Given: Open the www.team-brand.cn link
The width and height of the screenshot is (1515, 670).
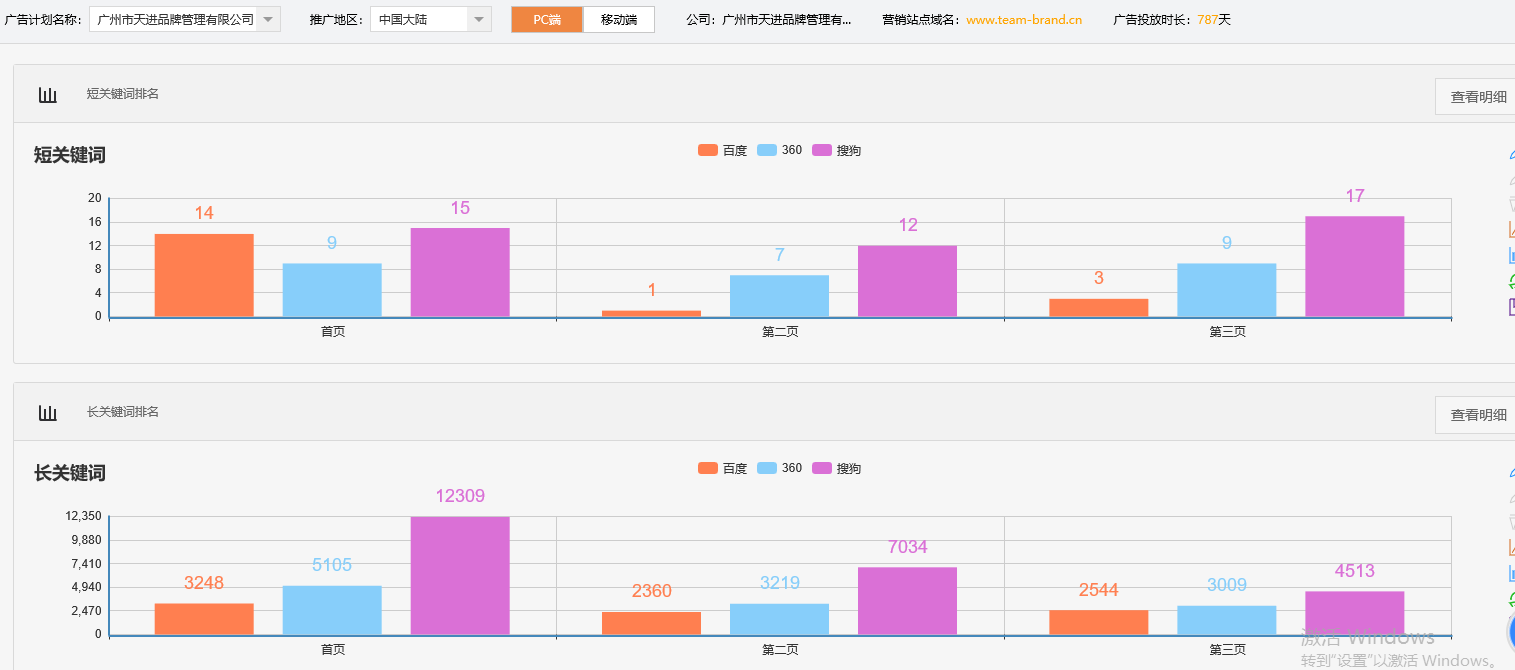Looking at the screenshot, I should coord(1022,18).
